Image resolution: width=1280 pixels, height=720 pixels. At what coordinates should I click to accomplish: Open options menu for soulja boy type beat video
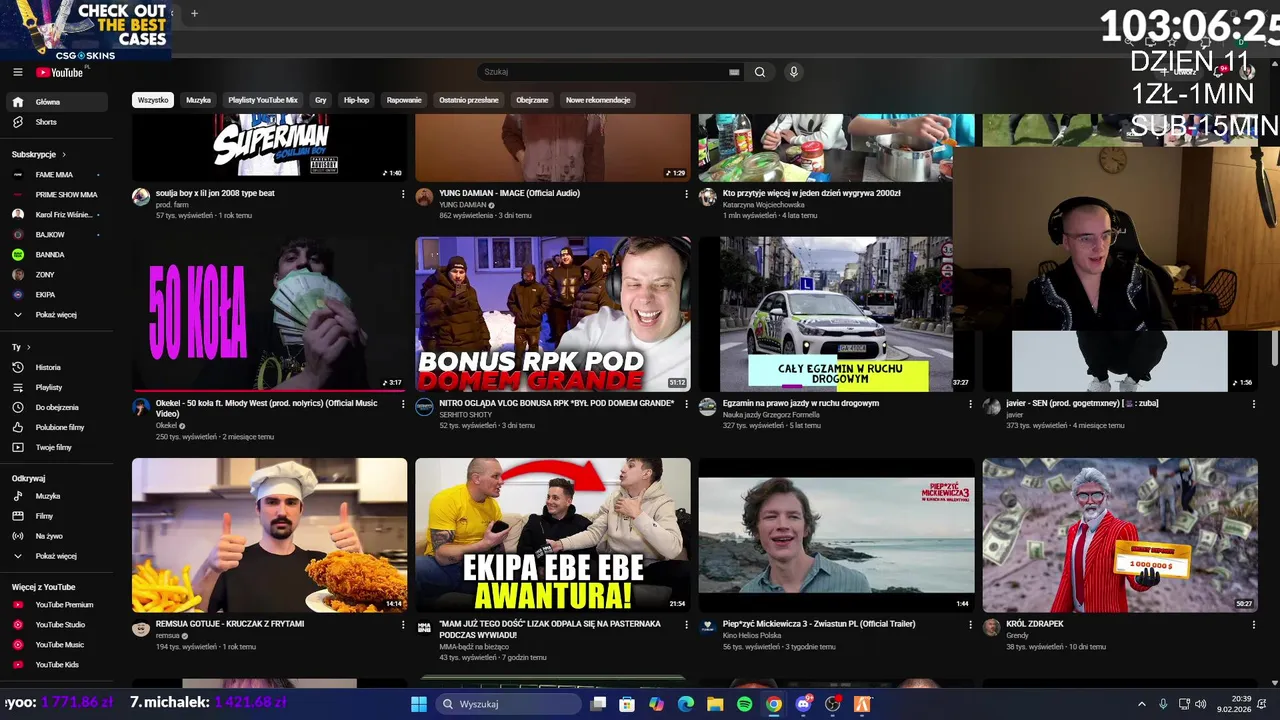(403, 194)
